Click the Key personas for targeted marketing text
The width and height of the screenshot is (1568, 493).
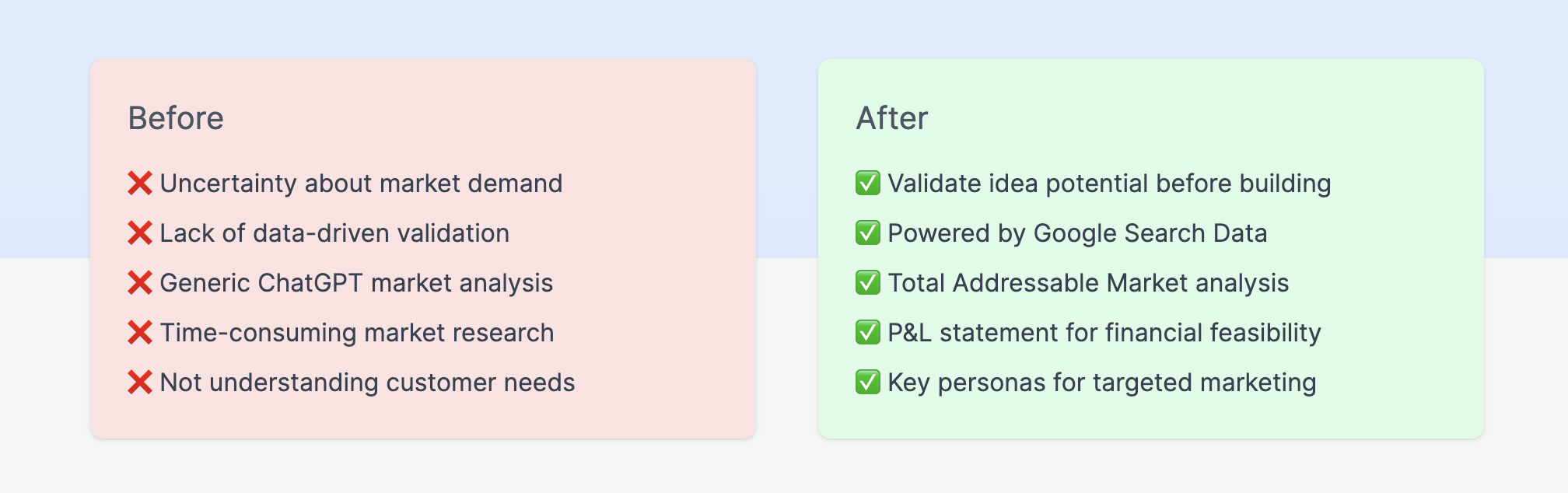1102,383
